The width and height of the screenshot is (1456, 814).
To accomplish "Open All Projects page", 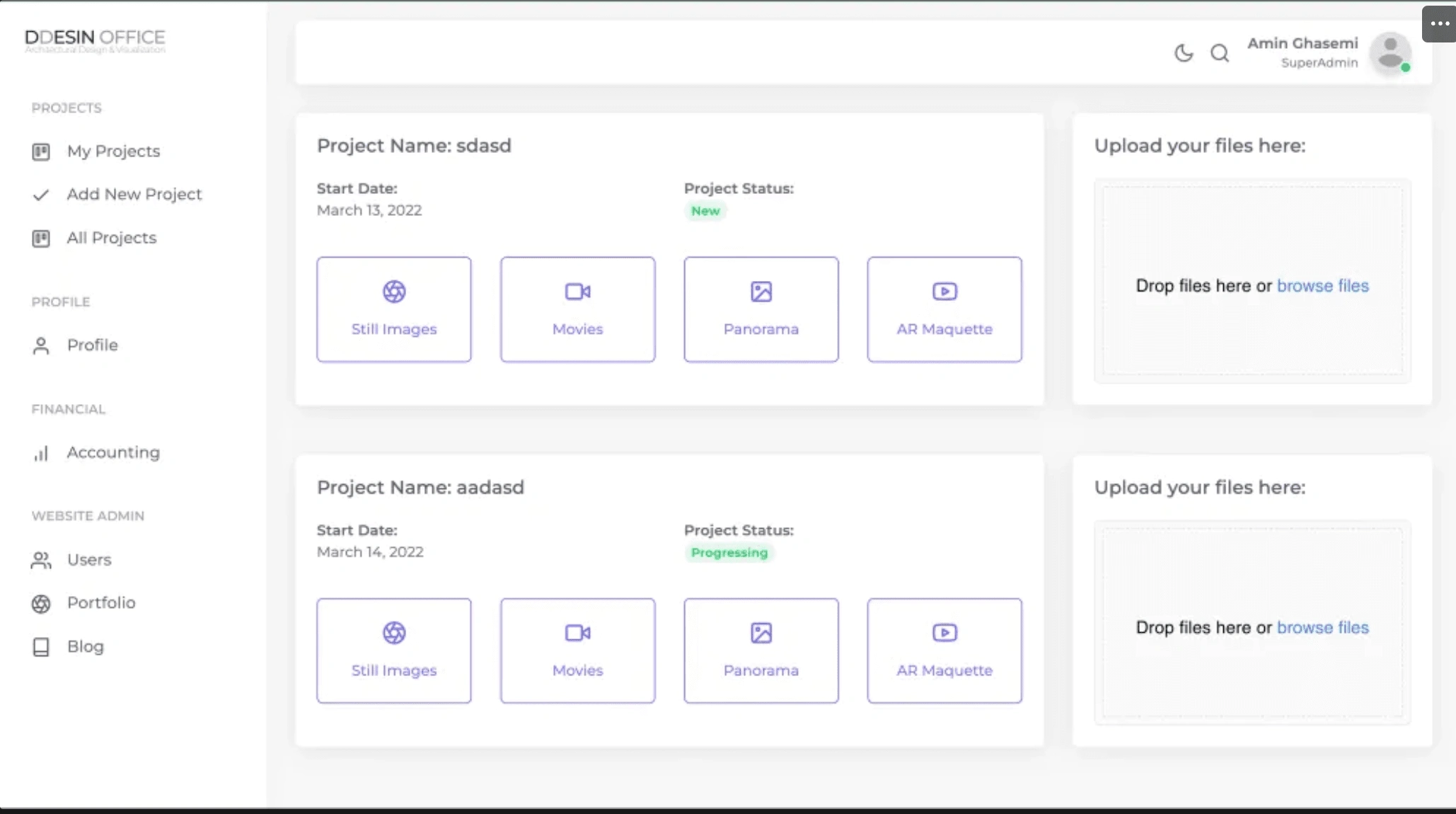I will (112, 238).
